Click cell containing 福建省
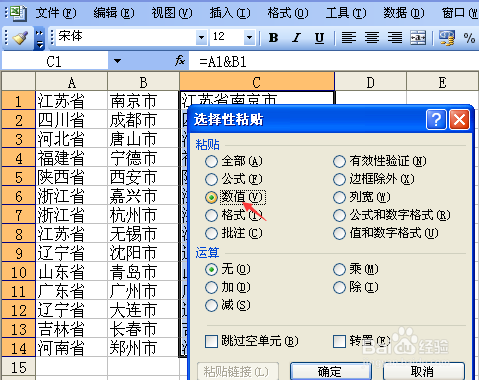The width and height of the screenshot is (479, 380). pyautogui.click(x=71, y=158)
